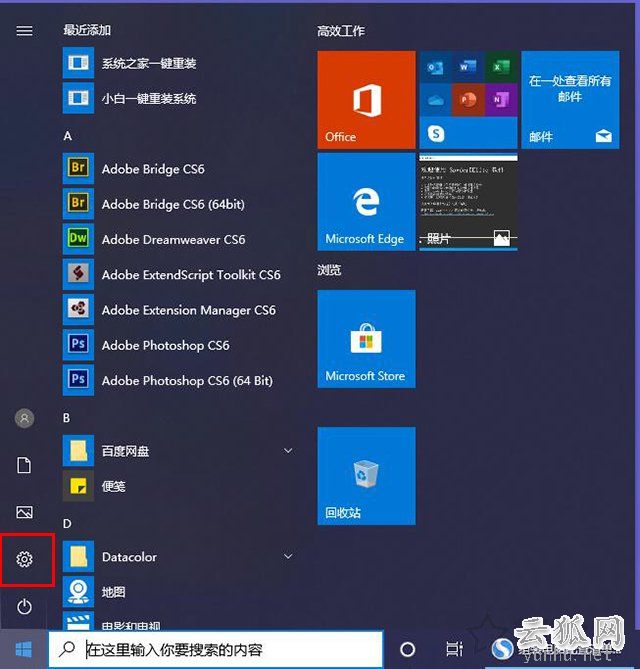This screenshot has width=640, height=669.
Task: Launch Adobe Photoshop CS6 icon
Action: pyautogui.click(x=78, y=345)
